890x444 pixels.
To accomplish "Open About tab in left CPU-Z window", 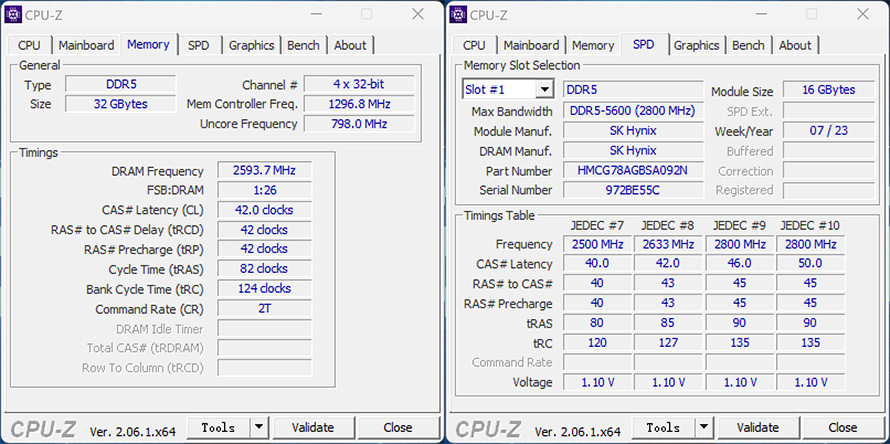I will pos(350,45).
